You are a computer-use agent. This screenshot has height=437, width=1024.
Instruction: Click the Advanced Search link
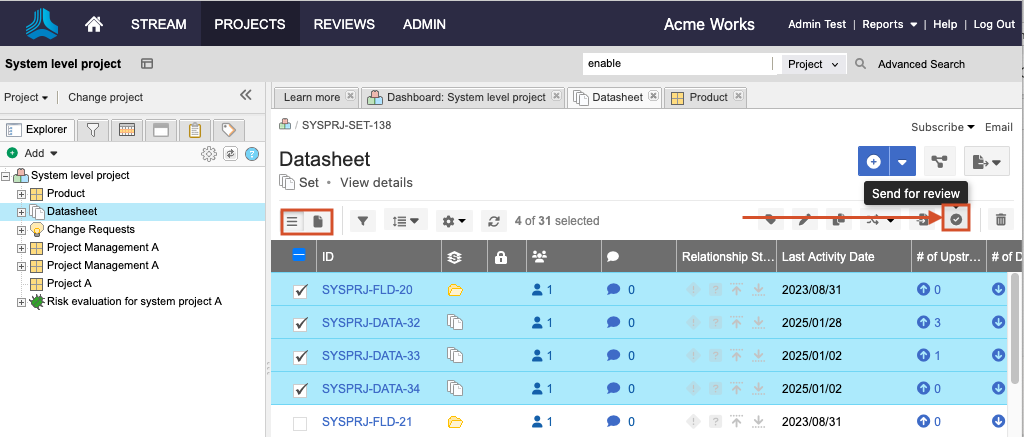(x=921, y=64)
